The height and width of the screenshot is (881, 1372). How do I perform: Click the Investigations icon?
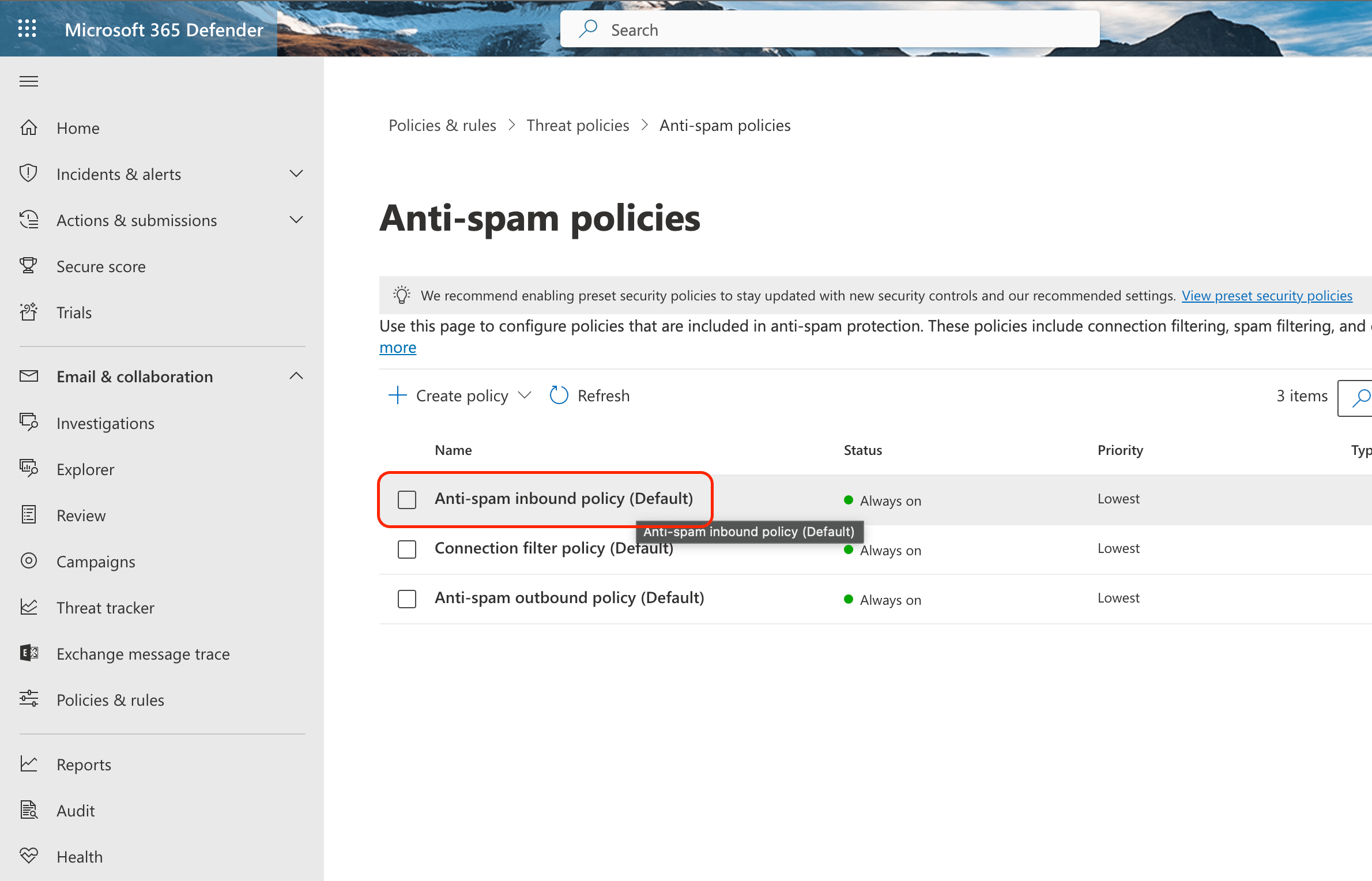pyautogui.click(x=29, y=423)
